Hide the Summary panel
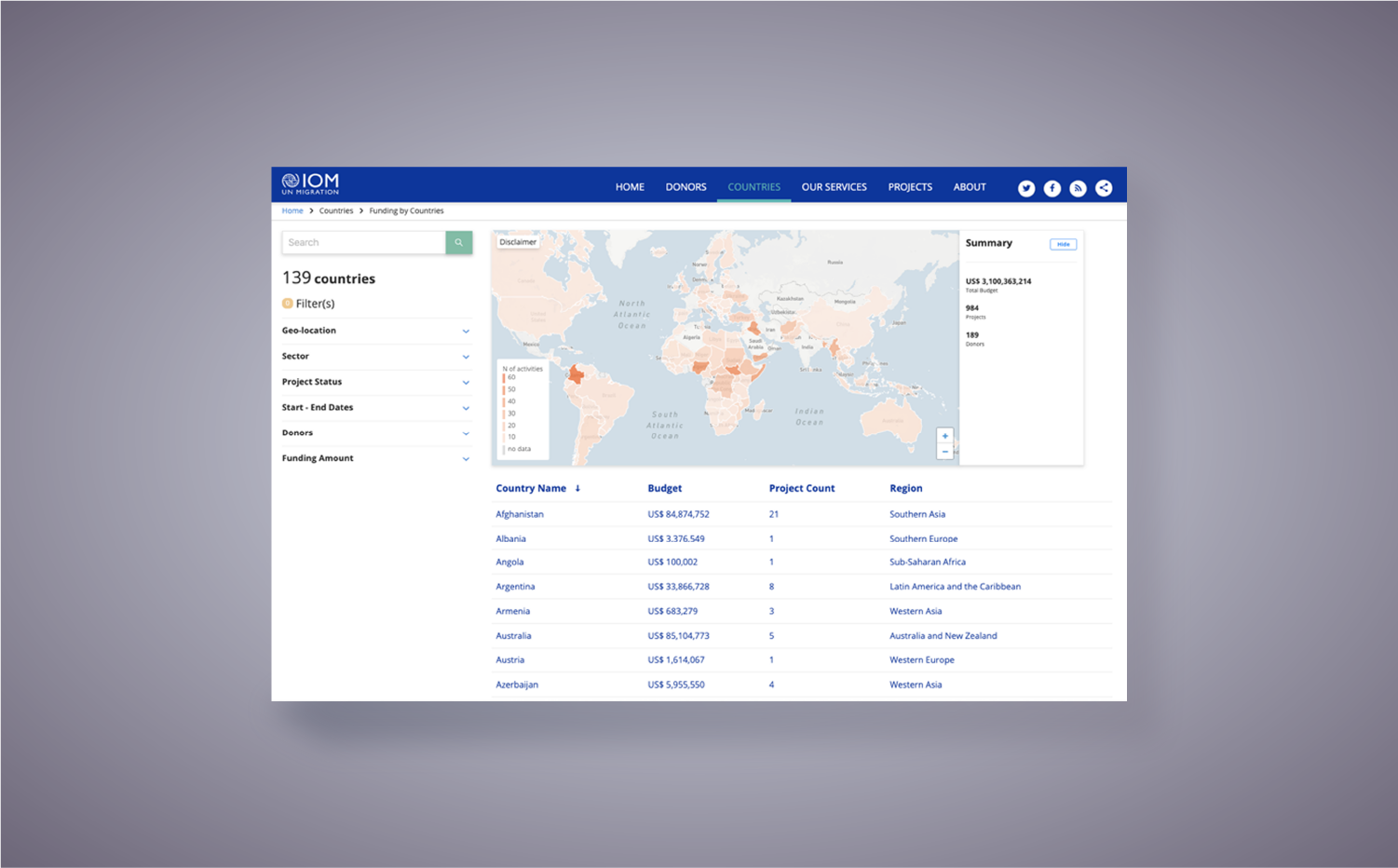1398x868 pixels. [1064, 244]
